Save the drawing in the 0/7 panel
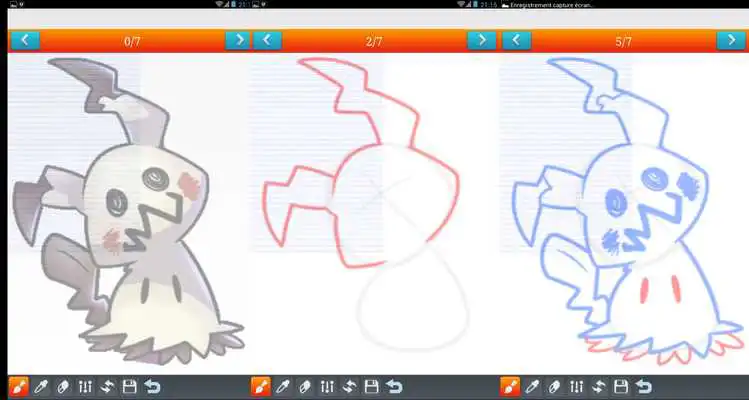 [129, 386]
